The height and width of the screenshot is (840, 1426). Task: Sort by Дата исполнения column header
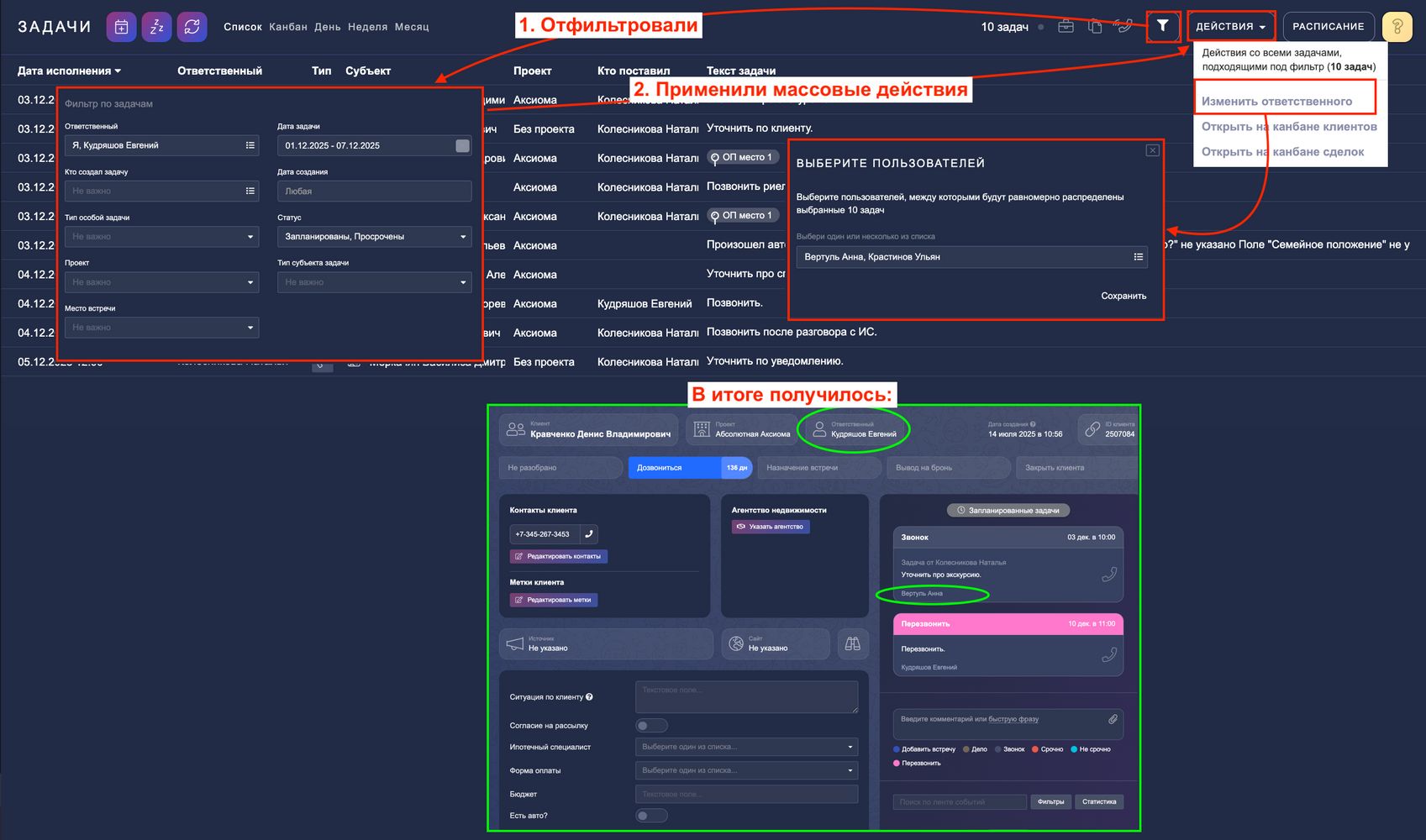coord(69,71)
